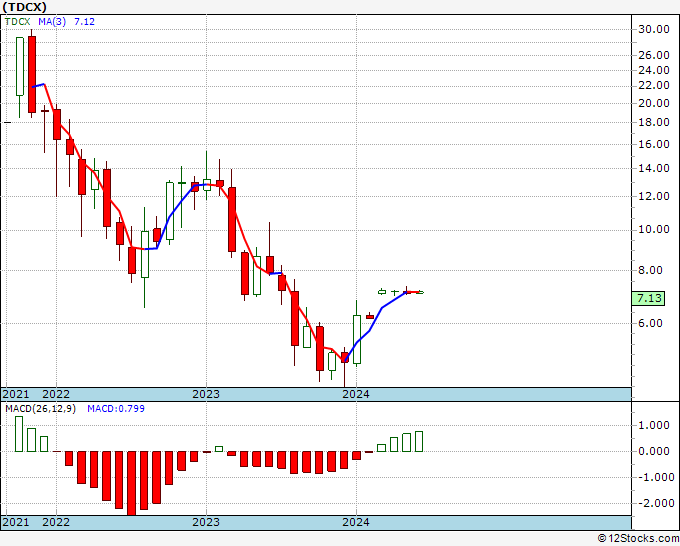680x546 pixels.
Task: Click the 20.00 price axis label
Action: 654,103
